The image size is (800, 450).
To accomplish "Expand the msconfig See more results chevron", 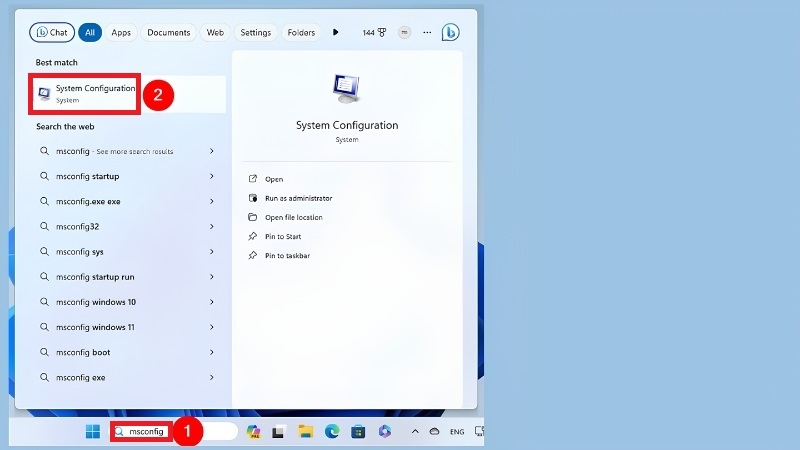I will [x=211, y=151].
